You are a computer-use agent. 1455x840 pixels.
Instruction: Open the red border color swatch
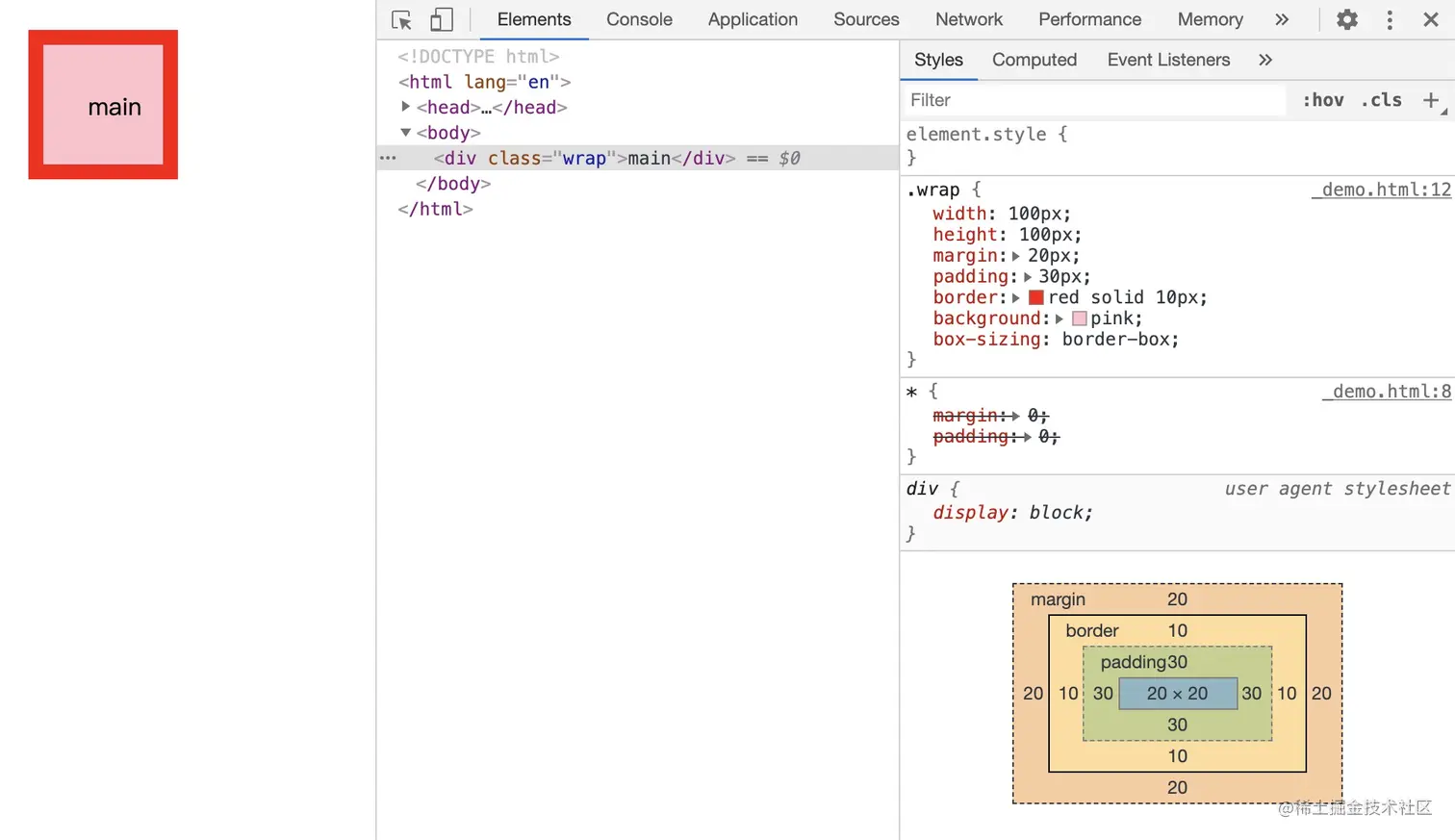[1036, 297]
